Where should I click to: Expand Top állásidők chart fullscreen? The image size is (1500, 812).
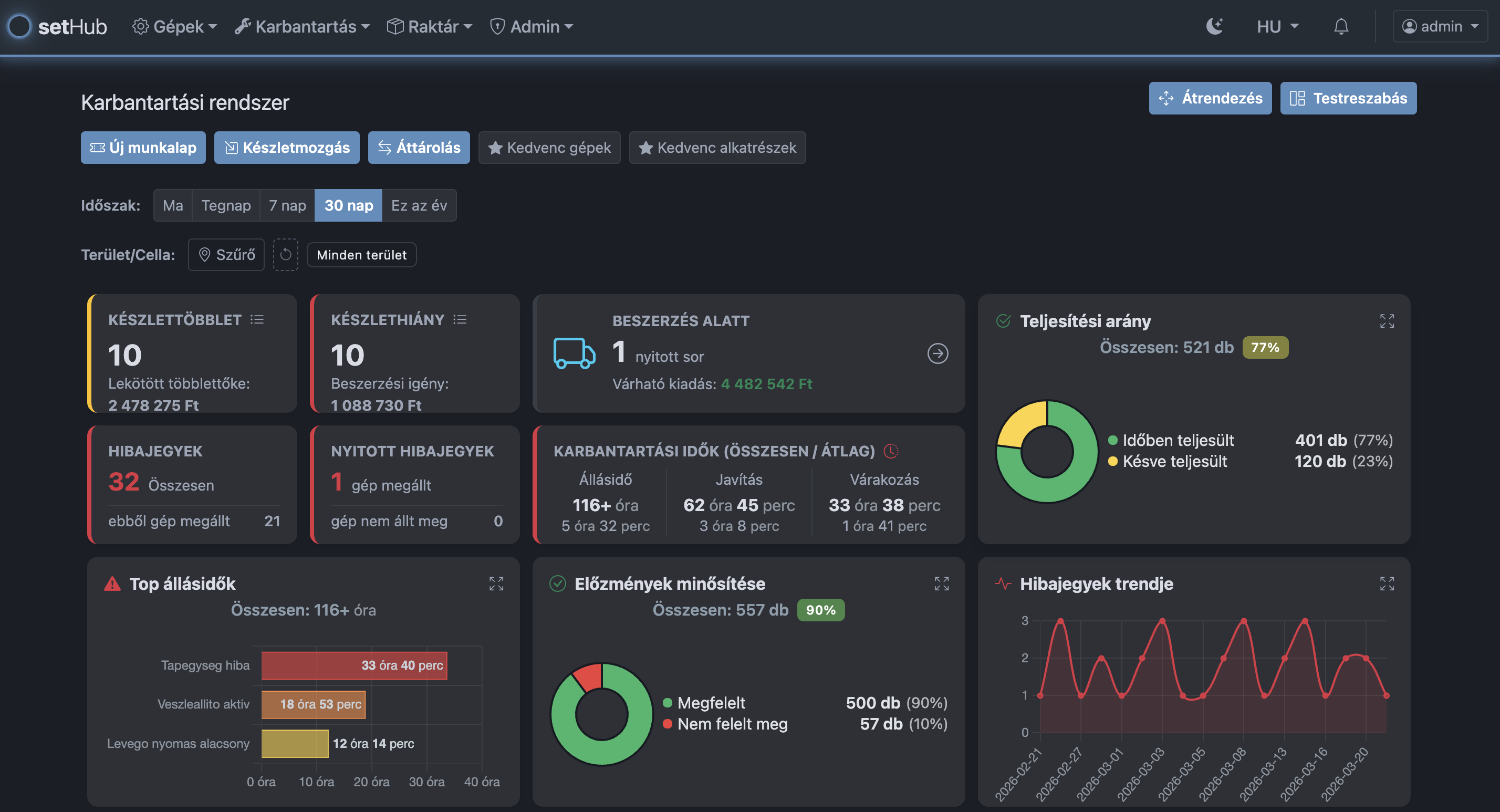(x=496, y=584)
